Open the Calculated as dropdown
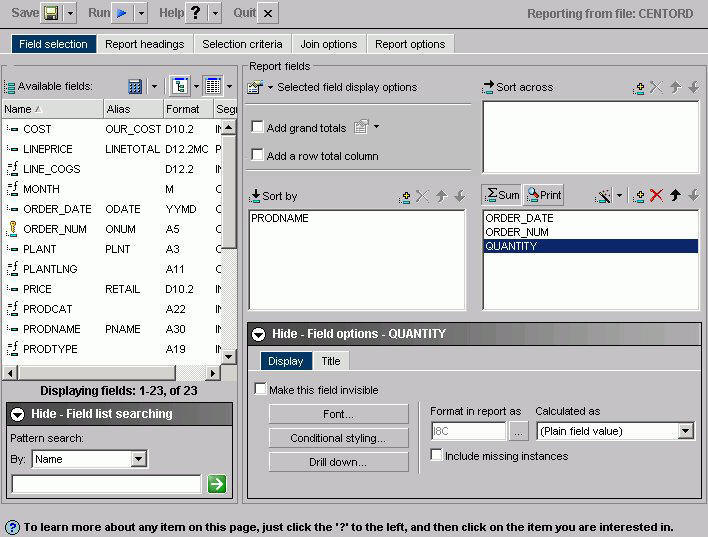This screenshot has height=537, width=708. (685, 431)
